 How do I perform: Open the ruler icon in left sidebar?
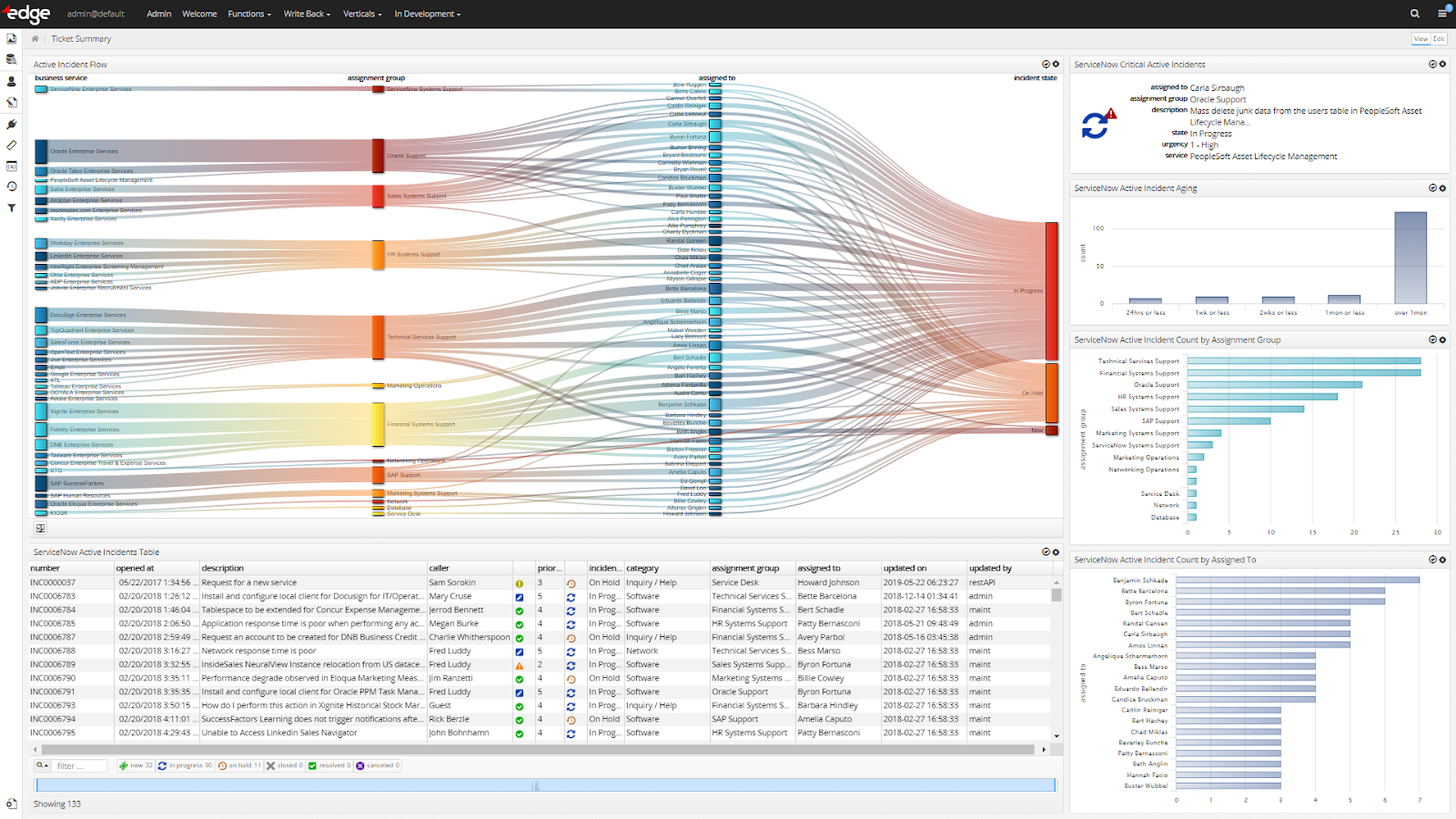pos(12,145)
